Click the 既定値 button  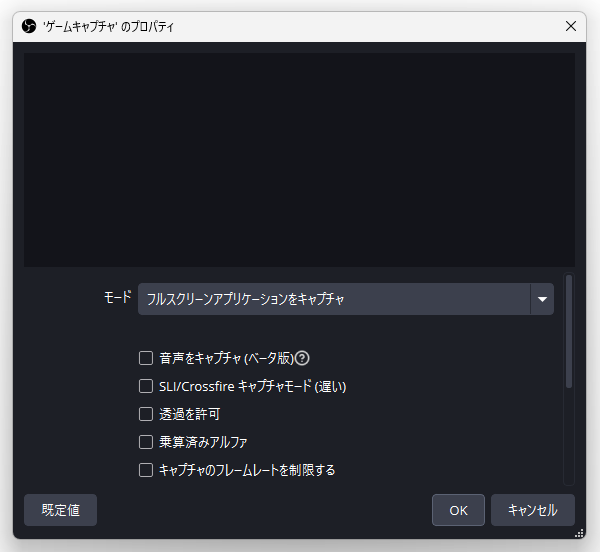60,510
